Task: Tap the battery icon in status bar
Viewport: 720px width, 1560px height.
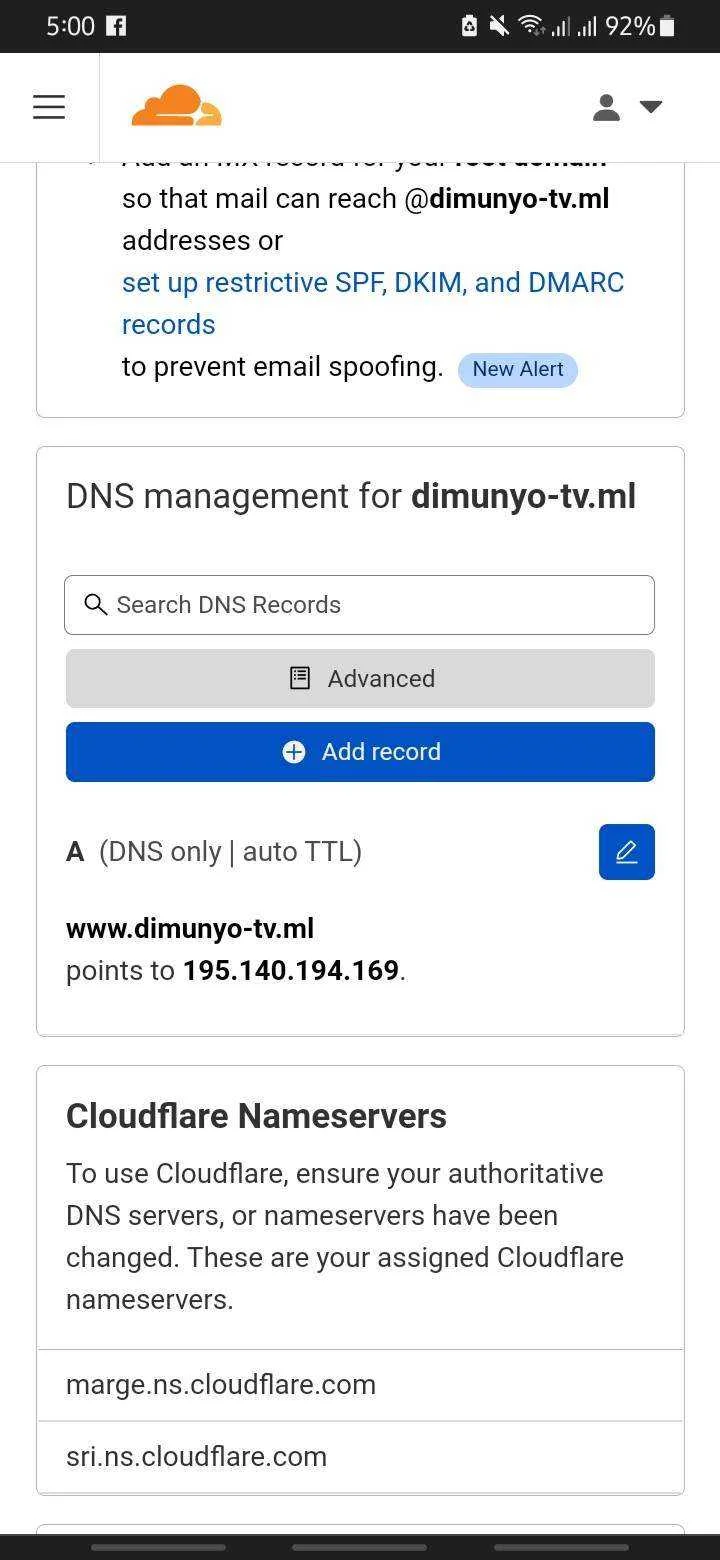Action: tap(667, 26)
